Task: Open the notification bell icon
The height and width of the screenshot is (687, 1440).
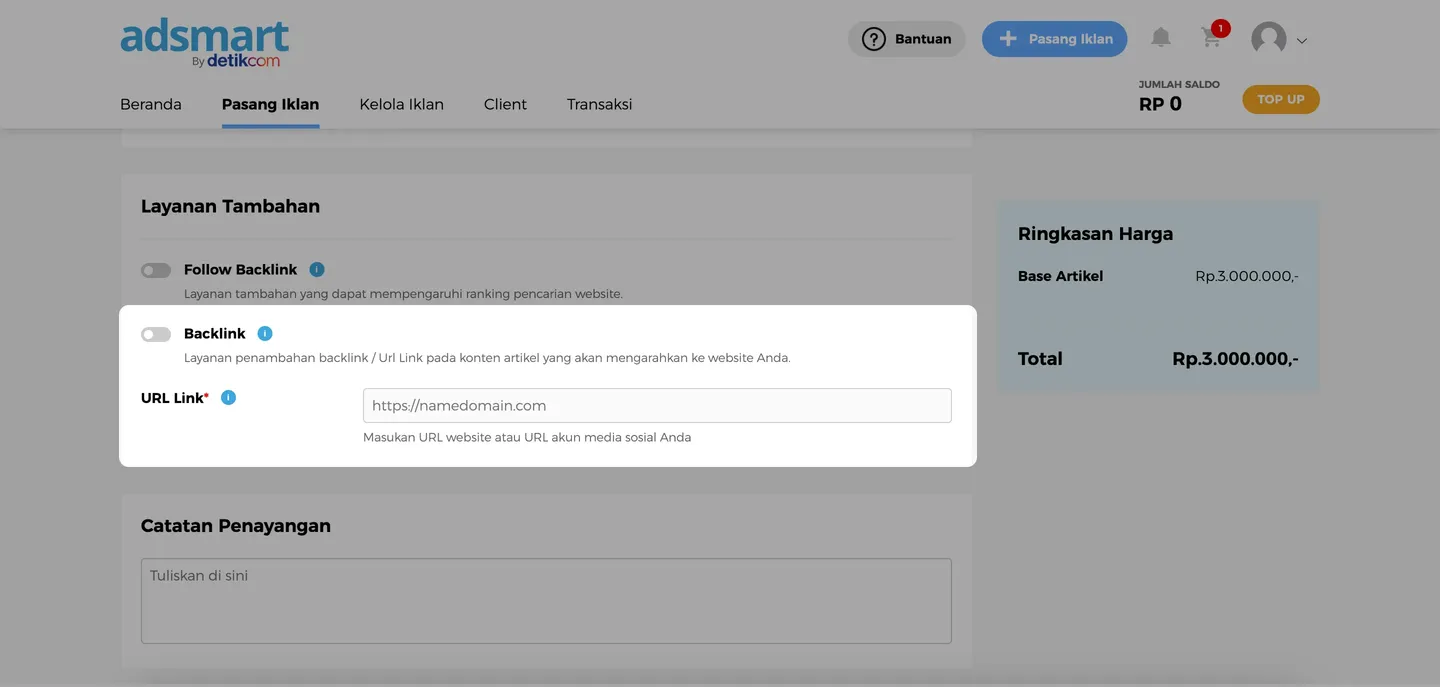Action: tap(1160, 38)
